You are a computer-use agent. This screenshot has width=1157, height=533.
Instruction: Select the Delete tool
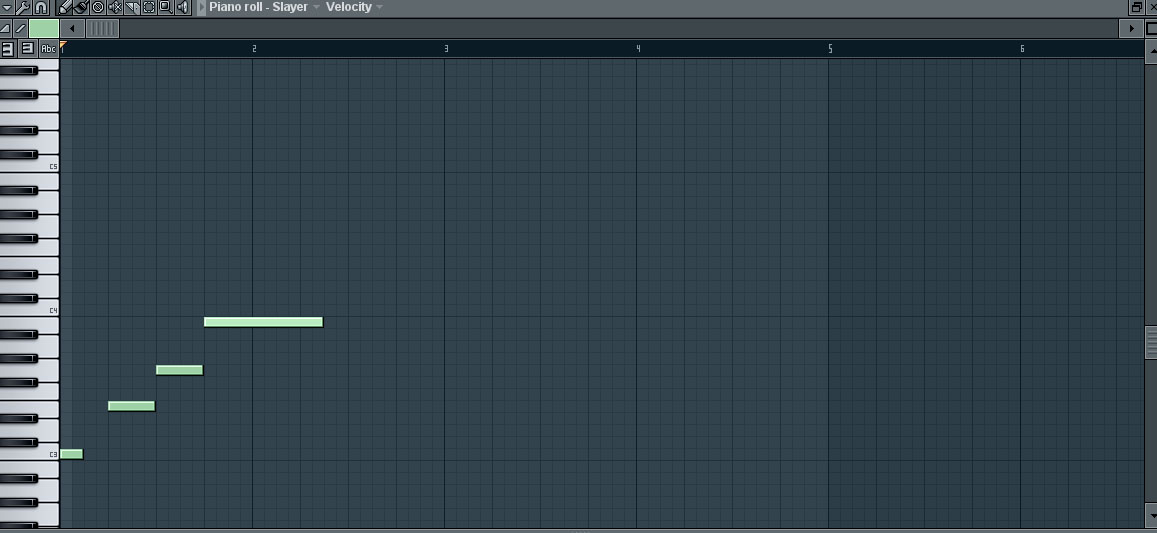click(97, 7)
